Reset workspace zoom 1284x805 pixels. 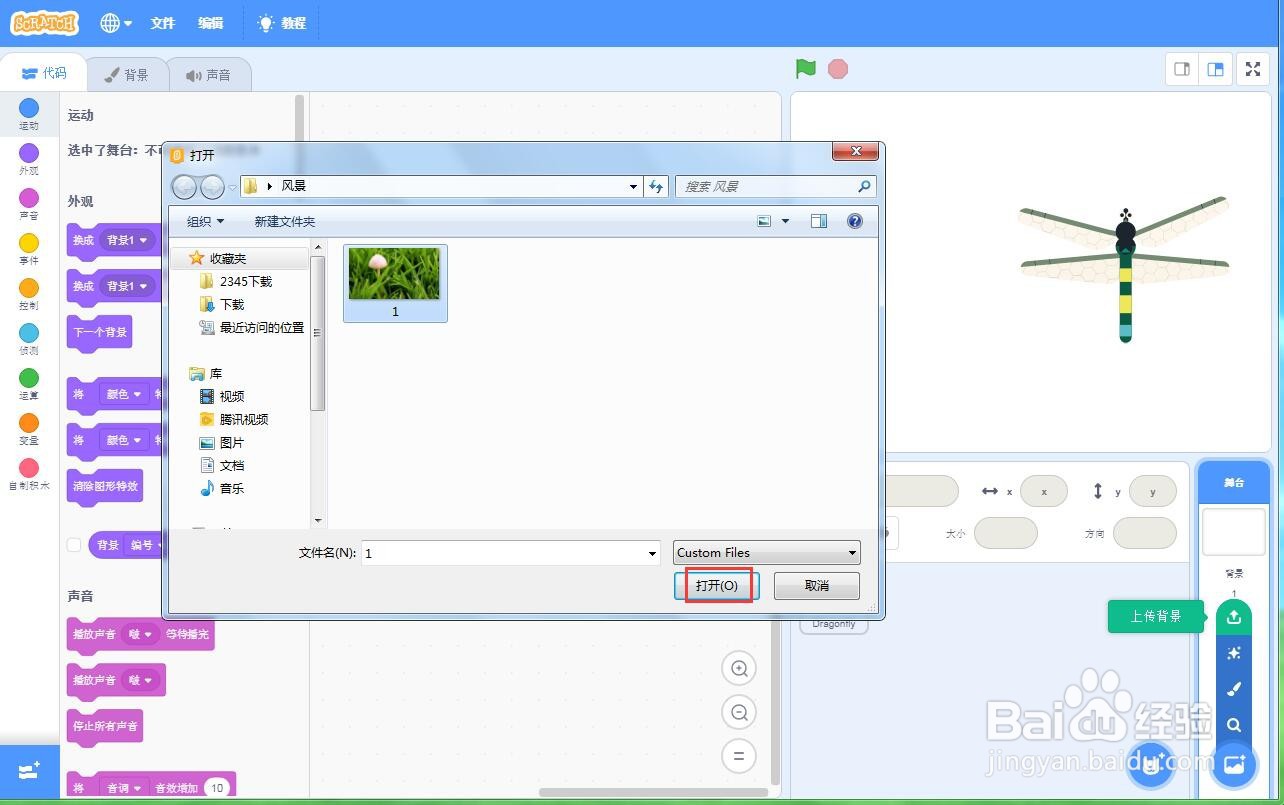click(x=739, y=756)
